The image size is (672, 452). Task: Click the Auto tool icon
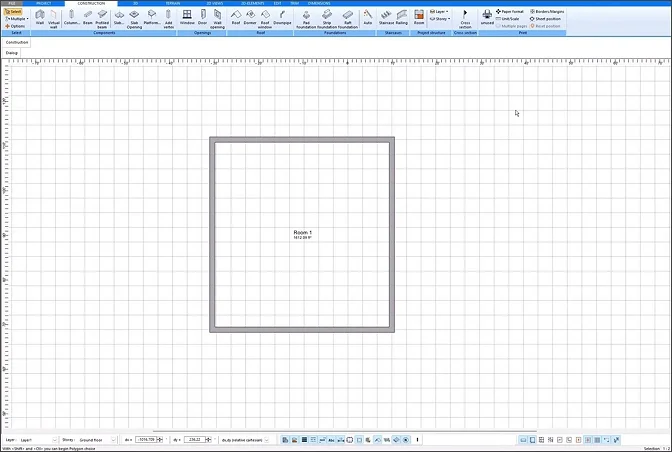click(x=368, y=18)
